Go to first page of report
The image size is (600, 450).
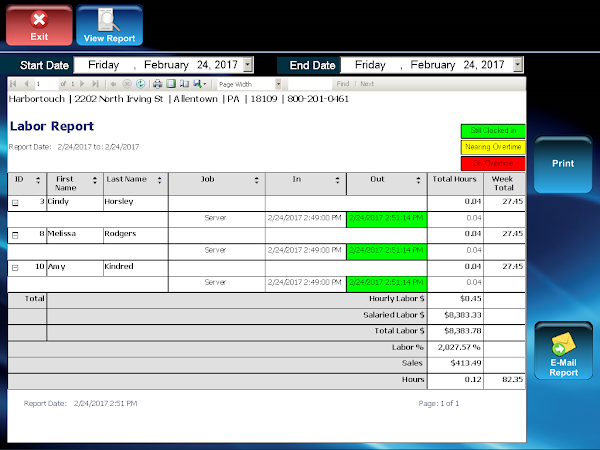14,84
